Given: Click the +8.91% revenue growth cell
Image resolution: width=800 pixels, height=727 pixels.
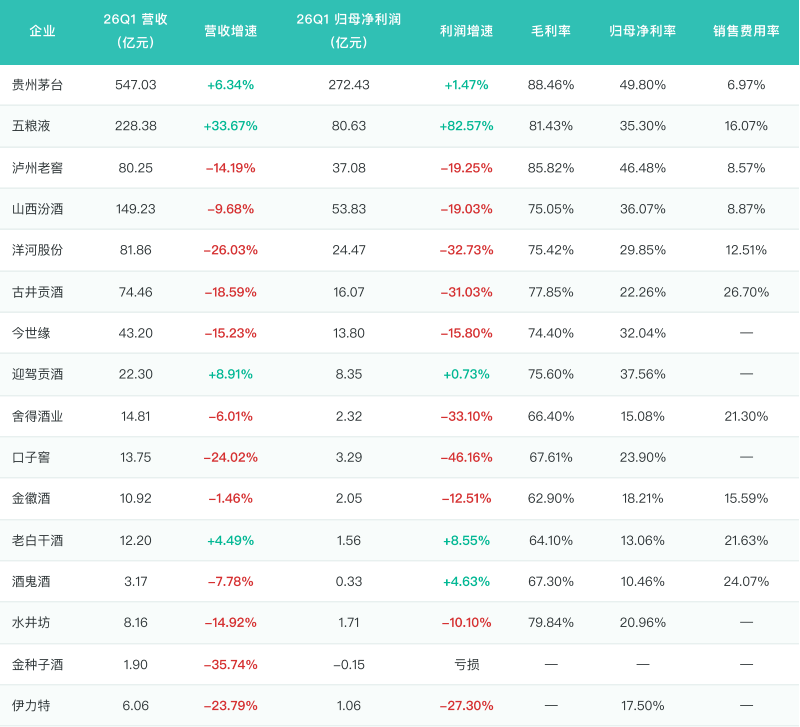Looking at the screenshot, I should [231, 374].
